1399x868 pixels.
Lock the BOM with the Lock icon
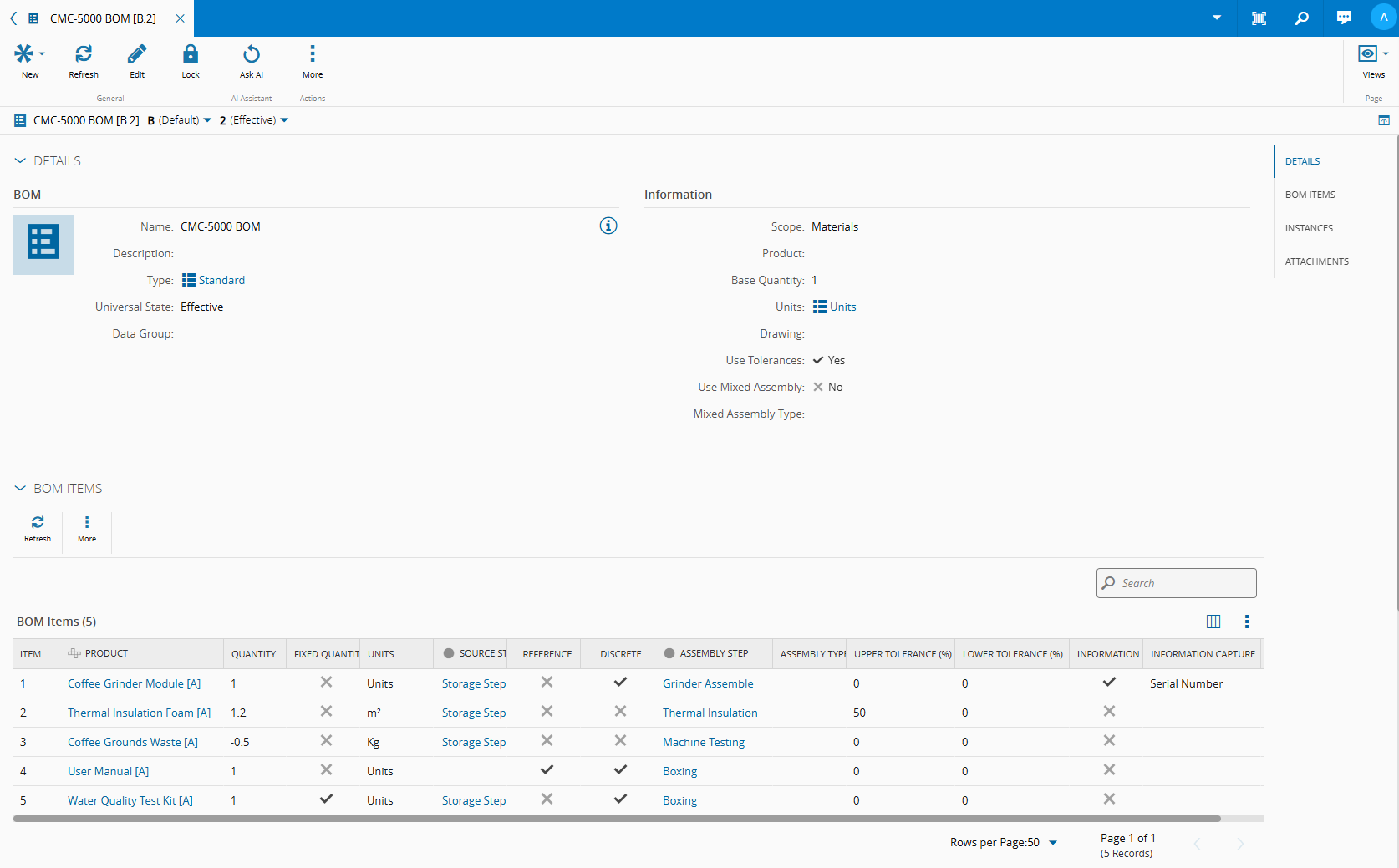(x=191, y=55)
